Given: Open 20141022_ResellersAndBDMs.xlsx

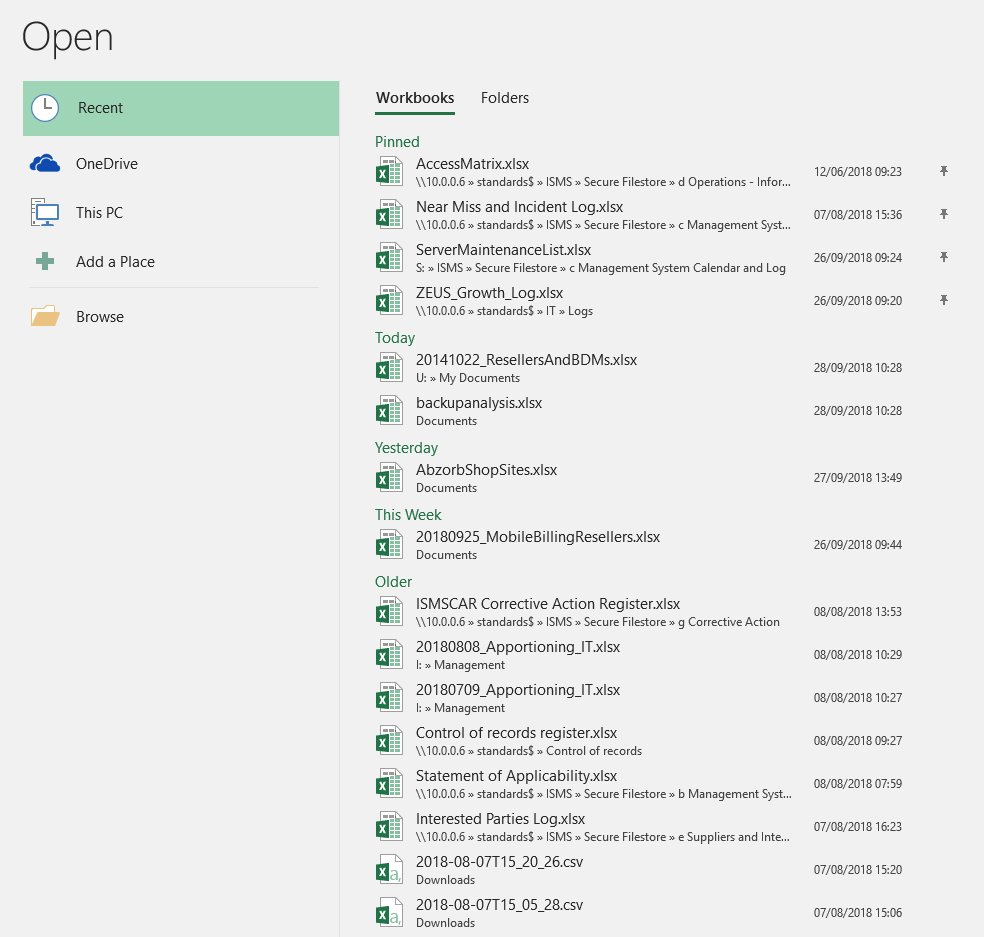Looking at the screenshot, I should 526,360.
